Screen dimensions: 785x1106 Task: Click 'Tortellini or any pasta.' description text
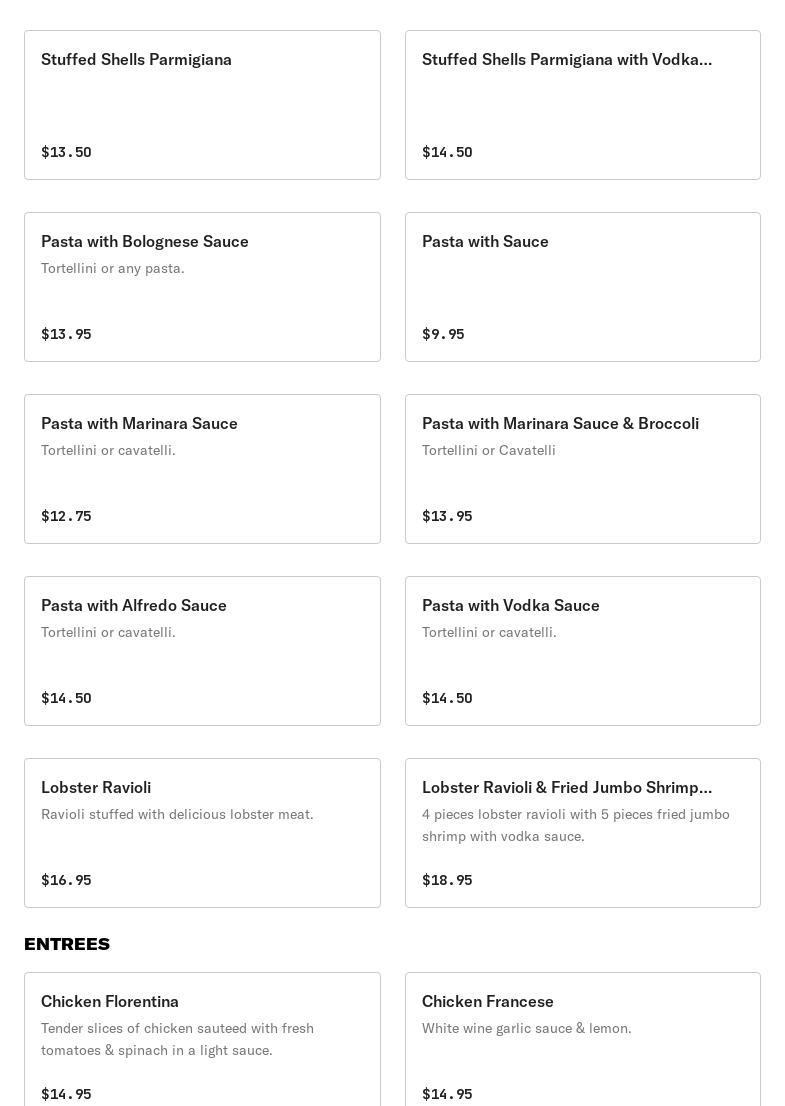[x=113, y=268]
